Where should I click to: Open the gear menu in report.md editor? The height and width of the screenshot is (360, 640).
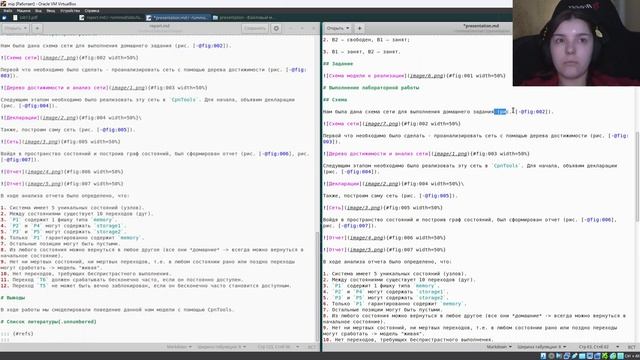276,28
